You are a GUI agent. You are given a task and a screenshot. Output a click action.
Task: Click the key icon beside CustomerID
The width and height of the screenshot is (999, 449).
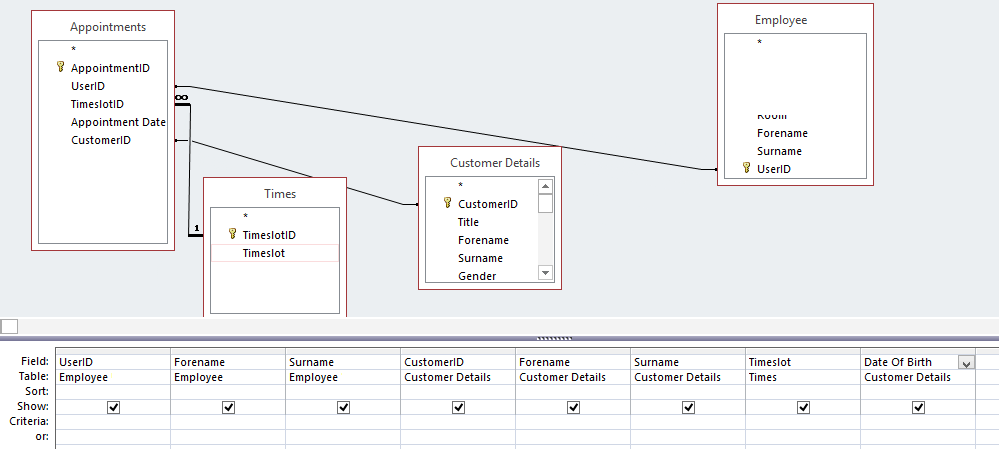click(x=447, y=203)
